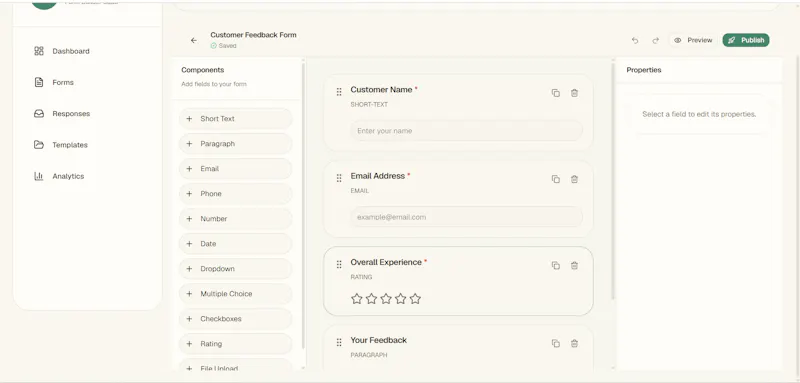Viewport: 800px width, 383px height.
Task: Delete the Your Feedback field
Action: (x=574, y=343)
